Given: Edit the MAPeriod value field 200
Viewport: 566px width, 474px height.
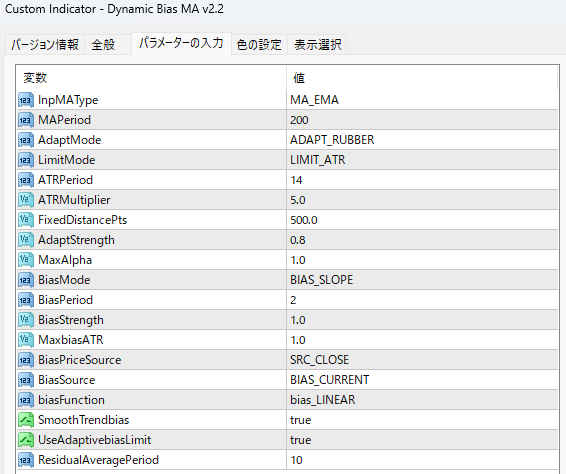Looking at the screenshot, I should pyautogui.click(x=422, y=120).
